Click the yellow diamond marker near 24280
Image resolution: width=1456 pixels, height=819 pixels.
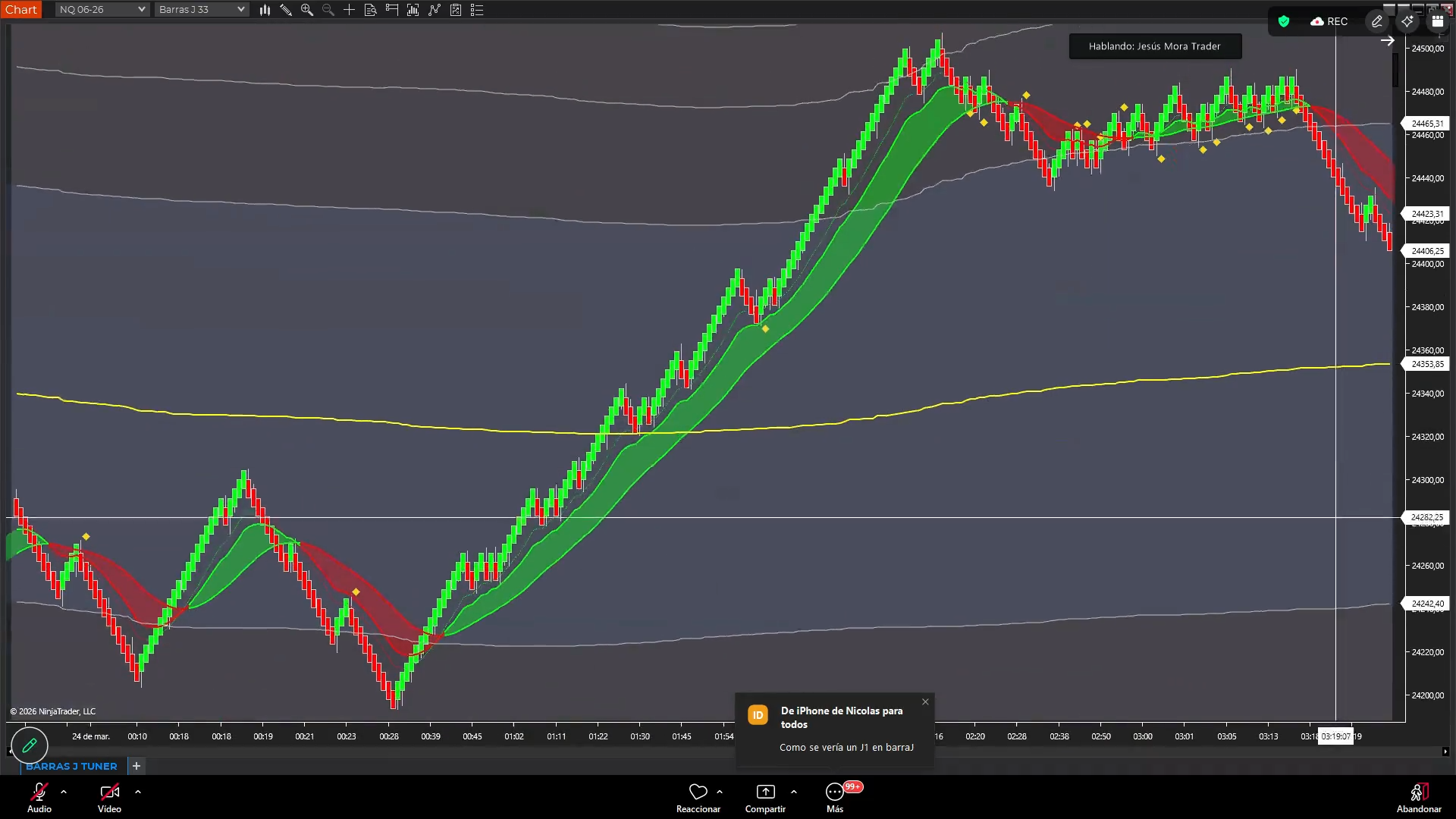[86, 537]
